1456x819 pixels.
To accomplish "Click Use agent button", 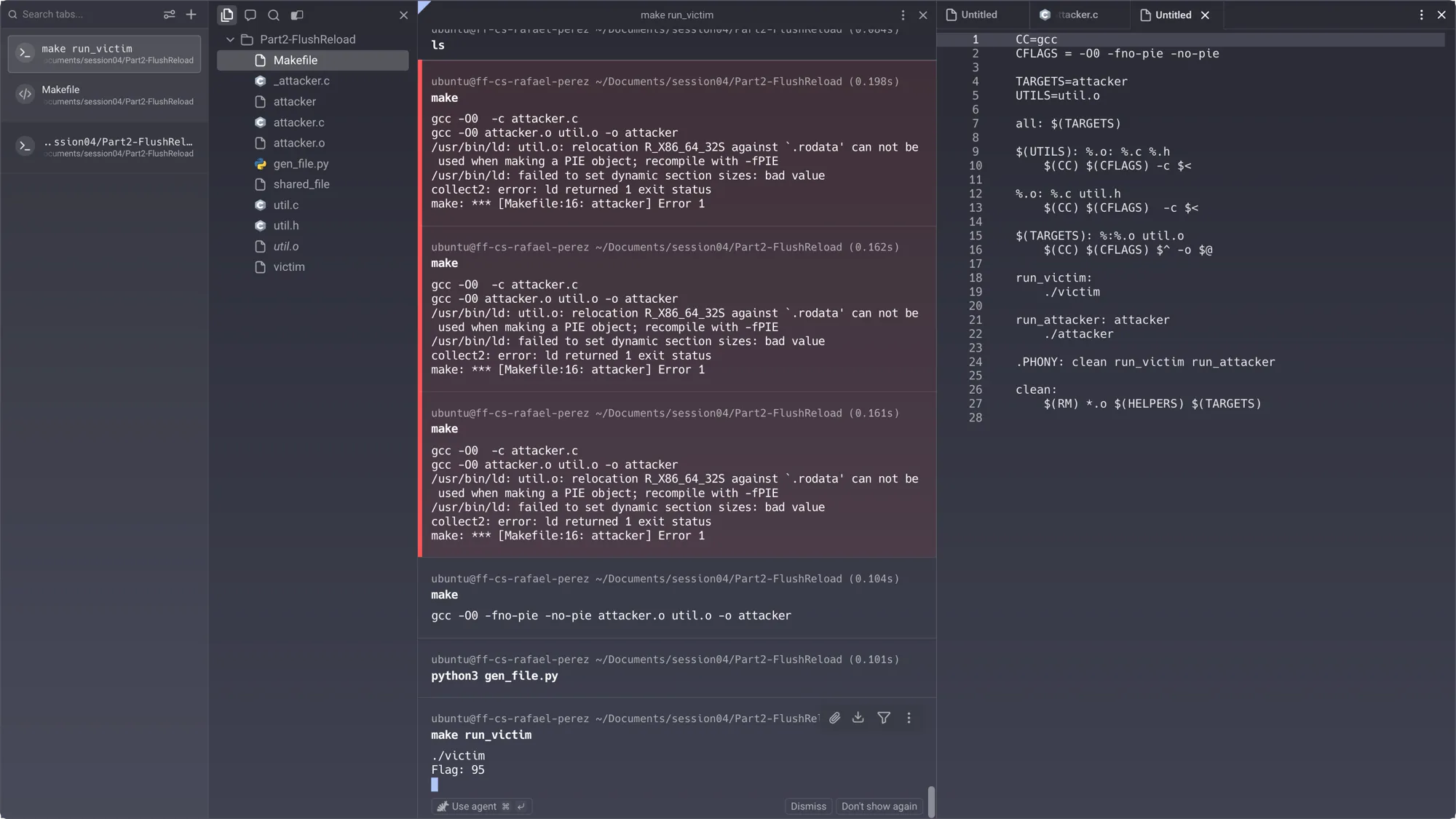I will [x=481, y=806].
